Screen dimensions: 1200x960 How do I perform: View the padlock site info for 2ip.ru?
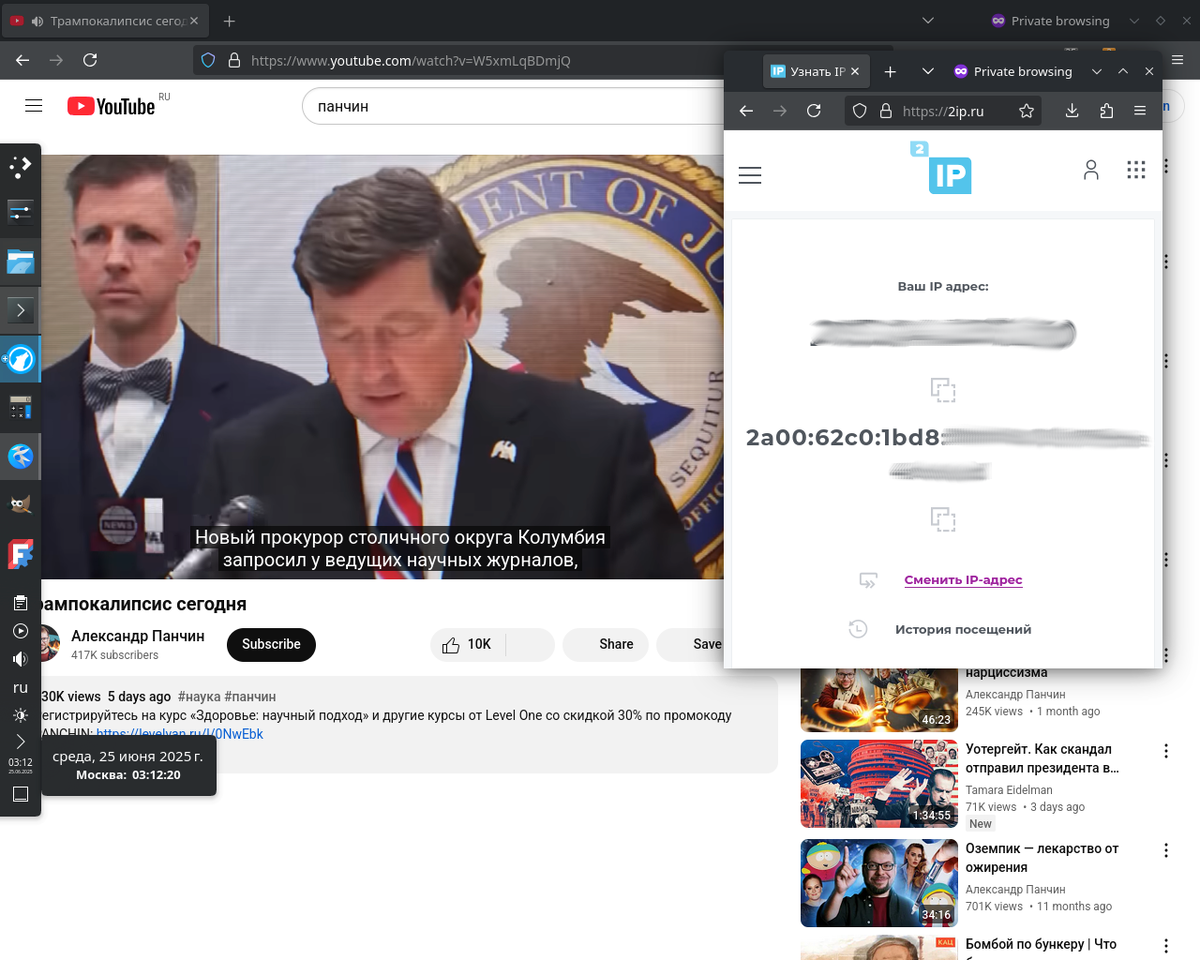click(x=885, y=111)
